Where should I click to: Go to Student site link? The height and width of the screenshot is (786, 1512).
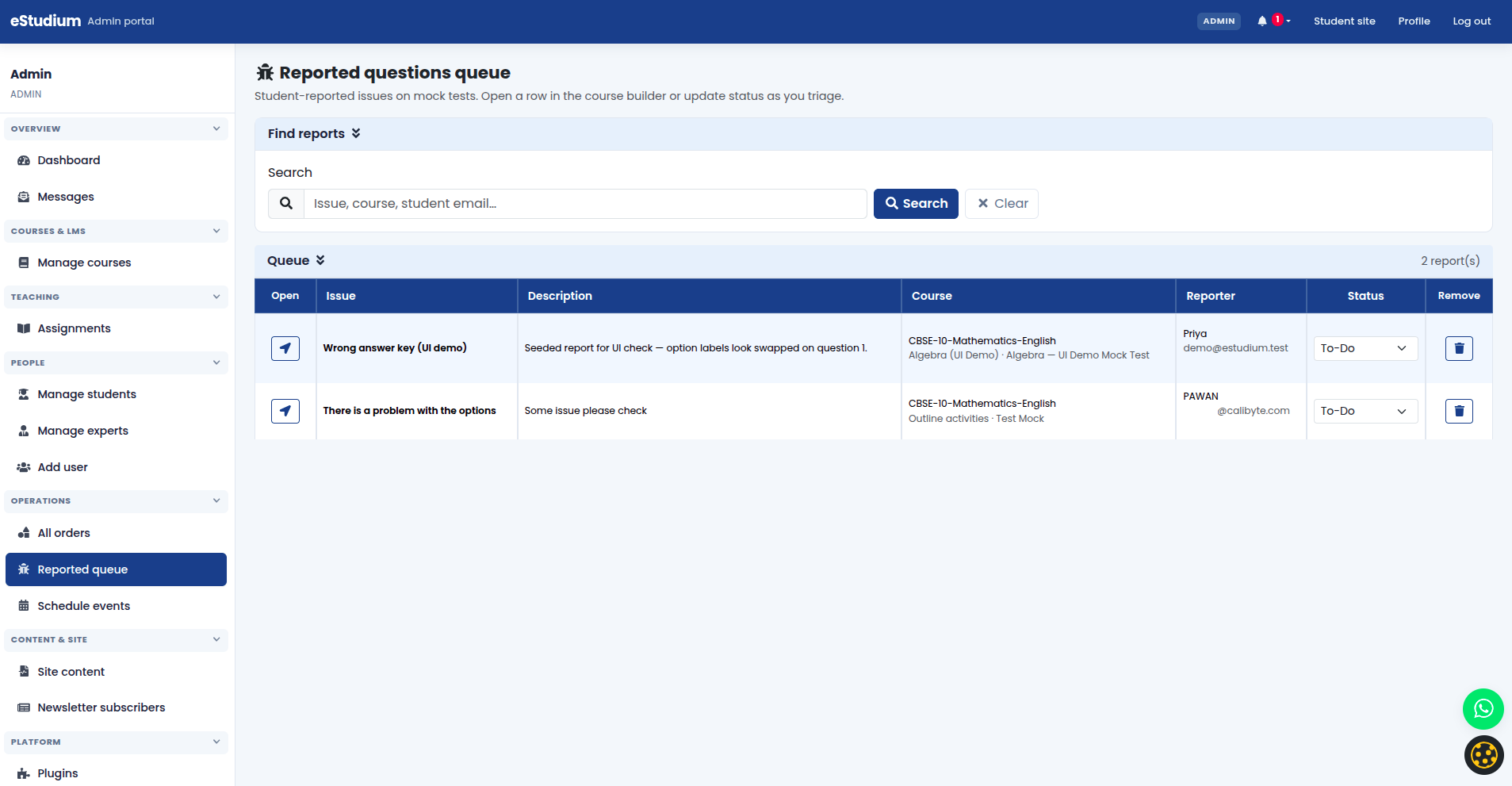pos(1344,21)
